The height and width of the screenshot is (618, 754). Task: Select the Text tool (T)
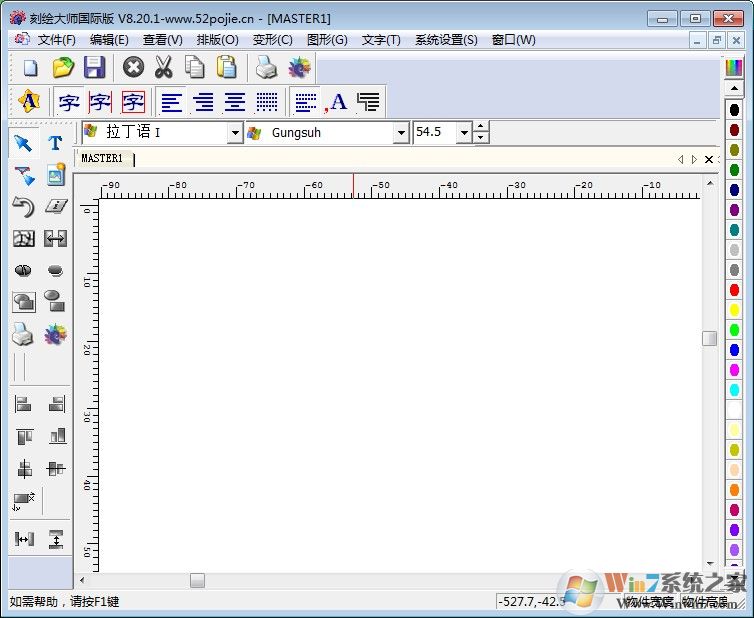[55, 143]
